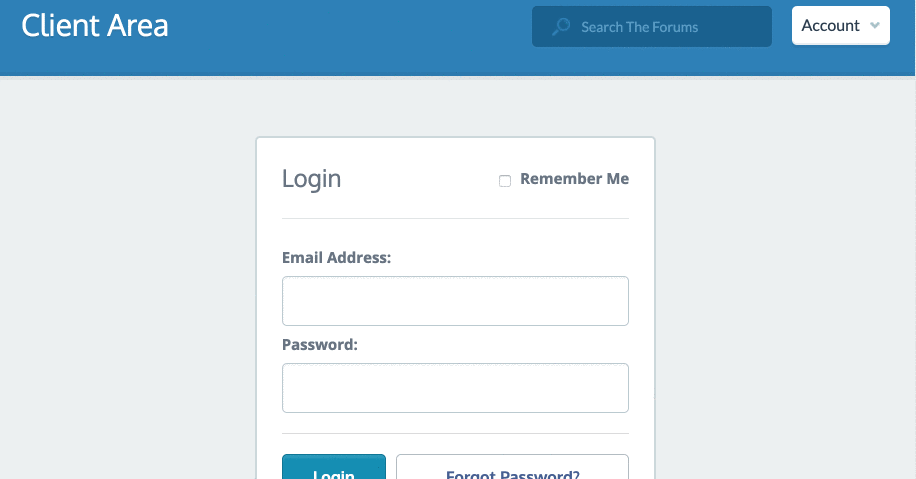Click the Password: field label
Image resolution: width=916 pixels, height=479 pixels.
pos(320,345)
